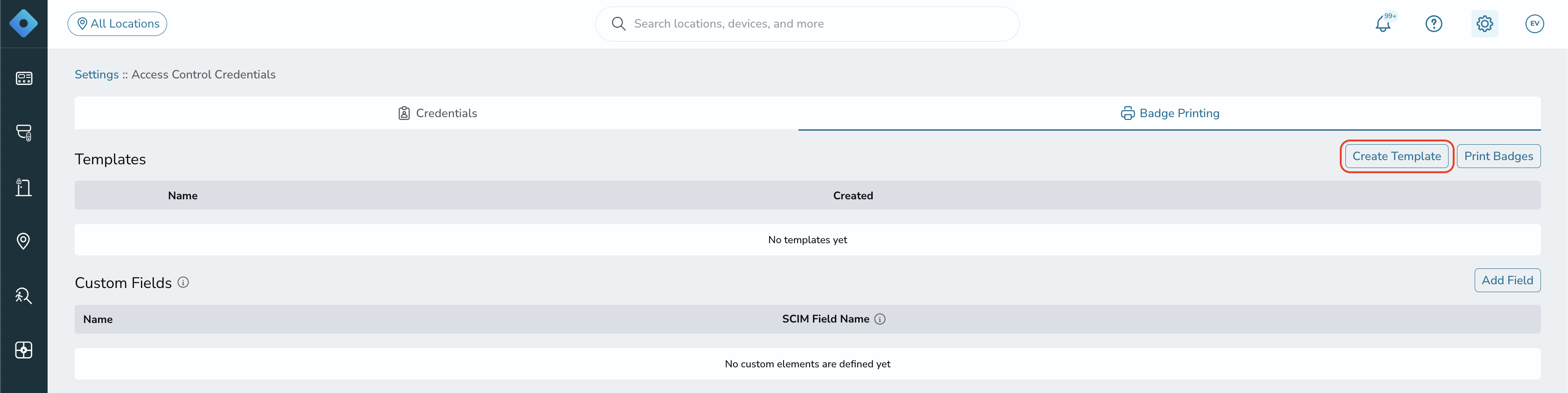Click the Add Field button
Image resolution: width=1568 pixels, height=393 pixels.
point(1507,281)
